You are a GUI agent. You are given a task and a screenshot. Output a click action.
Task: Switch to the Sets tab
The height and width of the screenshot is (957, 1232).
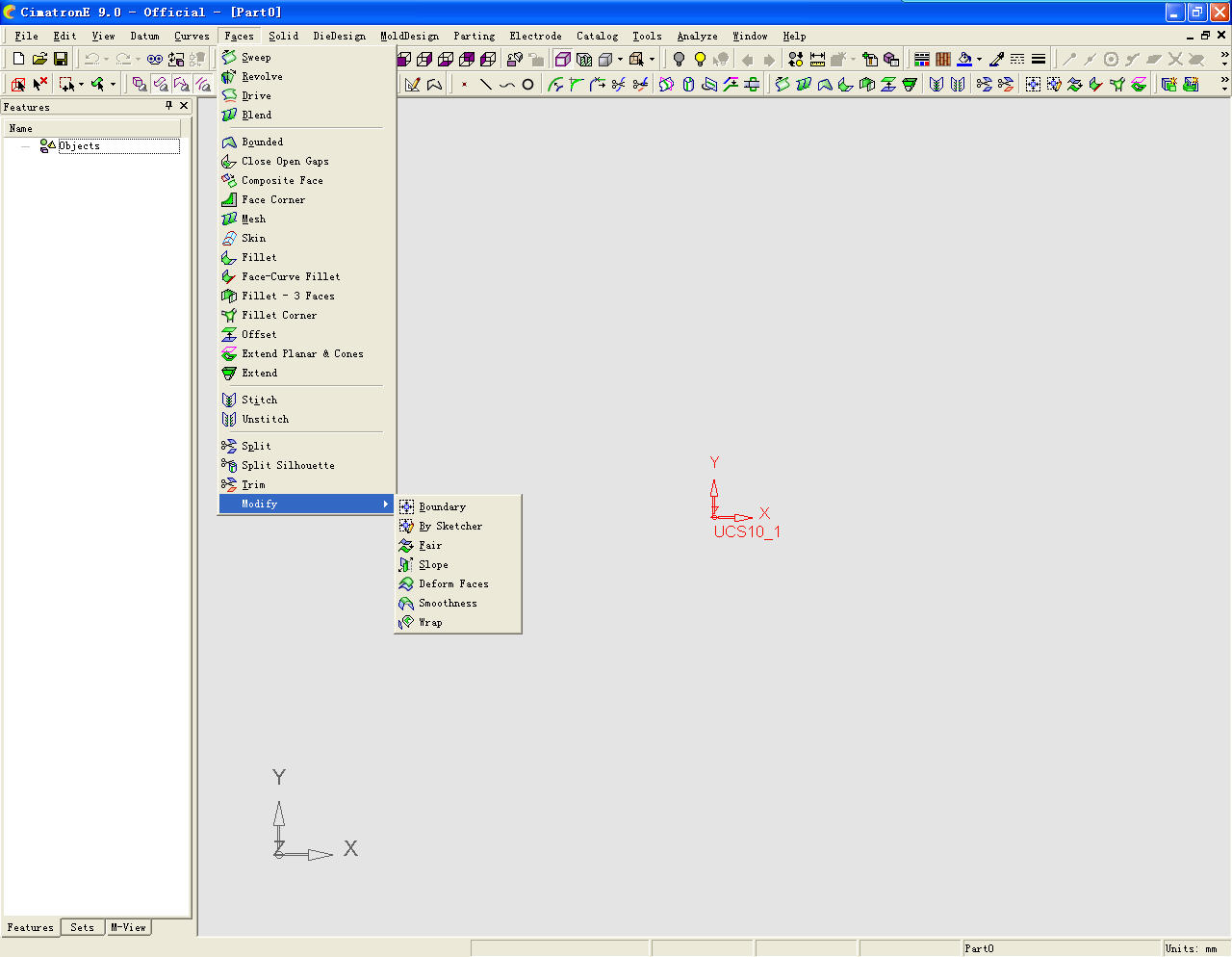[x=82, y=927]
